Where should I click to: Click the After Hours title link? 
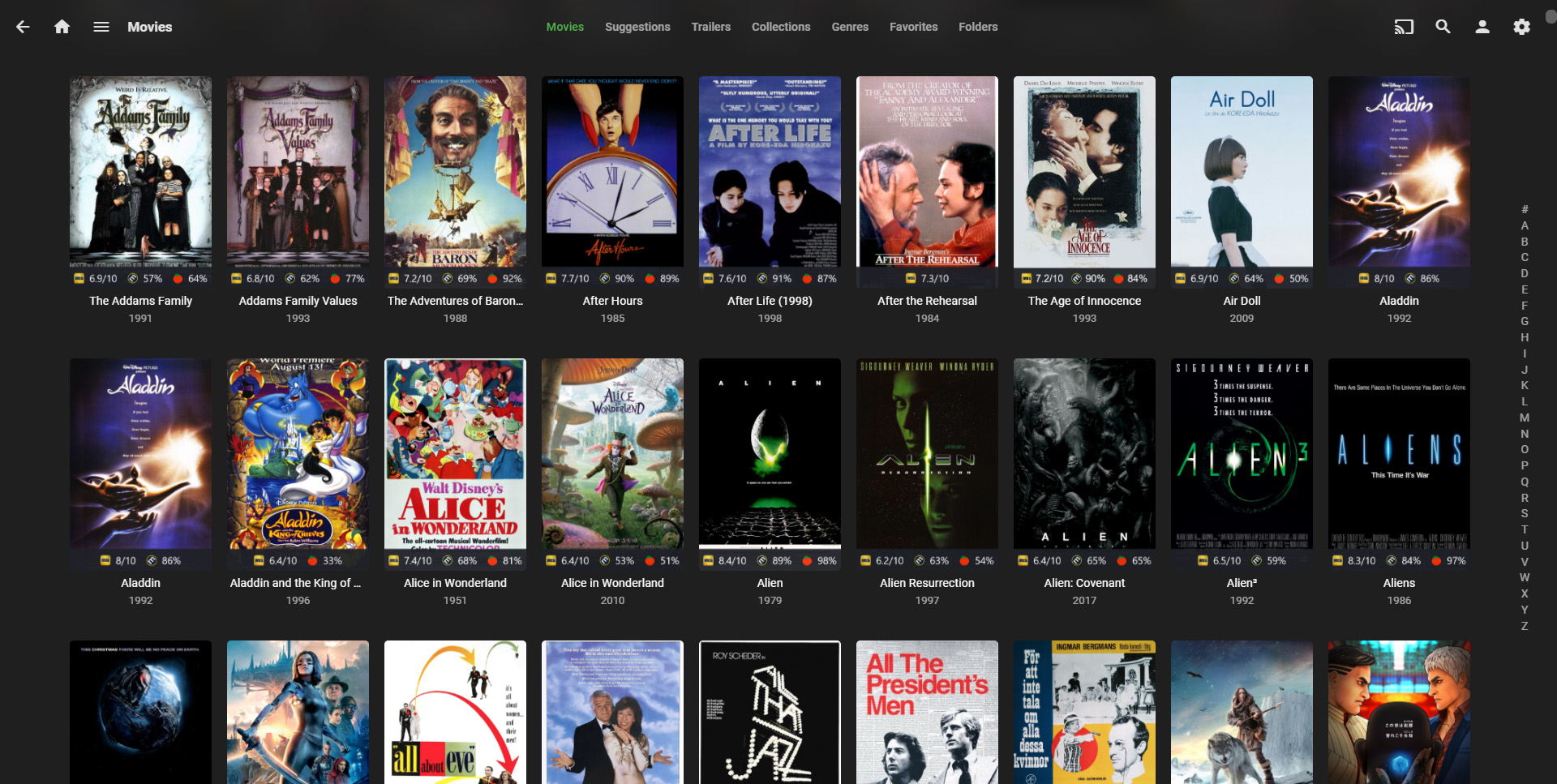[612, 301]
